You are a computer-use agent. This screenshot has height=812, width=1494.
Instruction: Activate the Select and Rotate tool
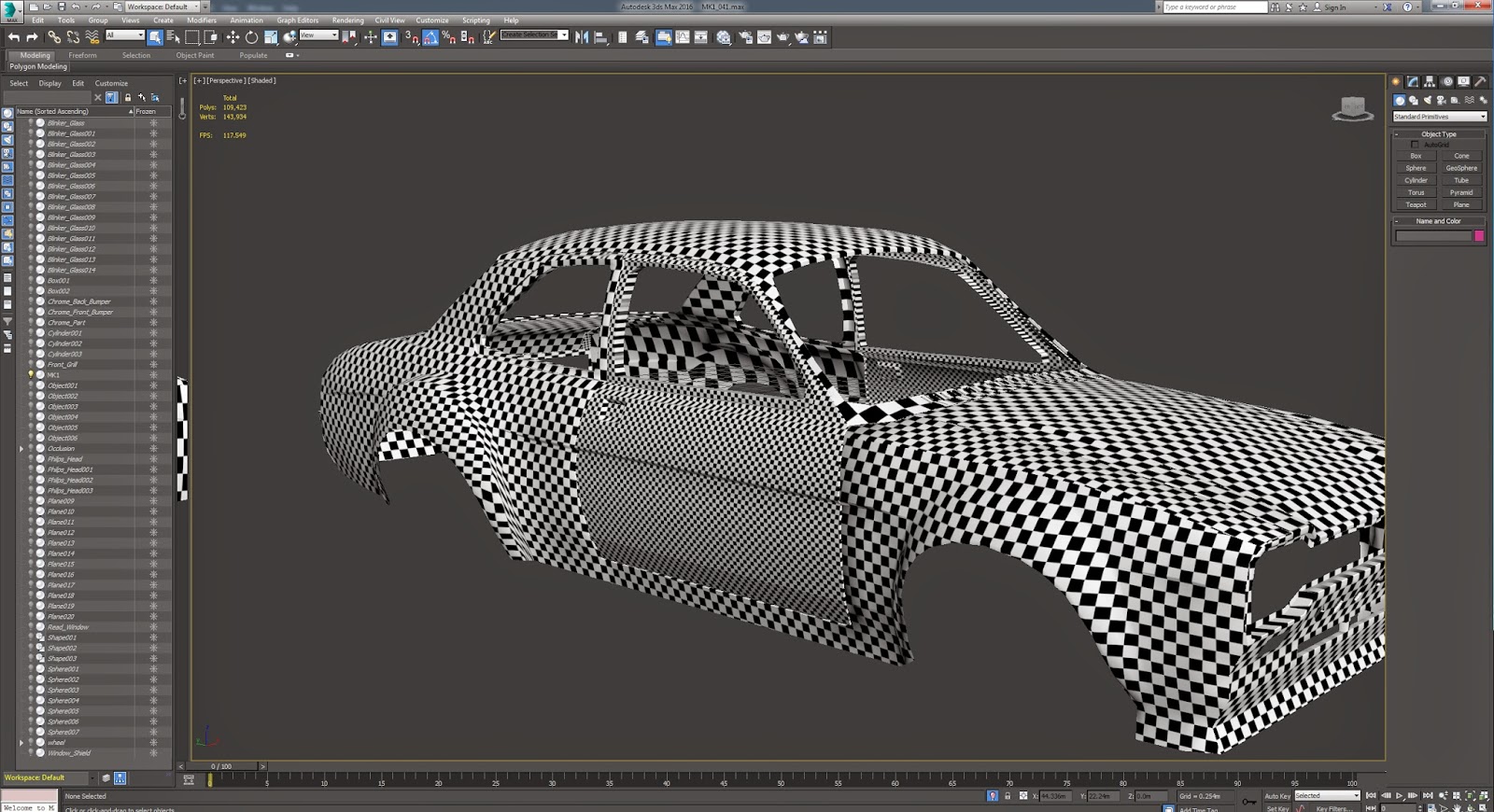click(x=251, y=37)
